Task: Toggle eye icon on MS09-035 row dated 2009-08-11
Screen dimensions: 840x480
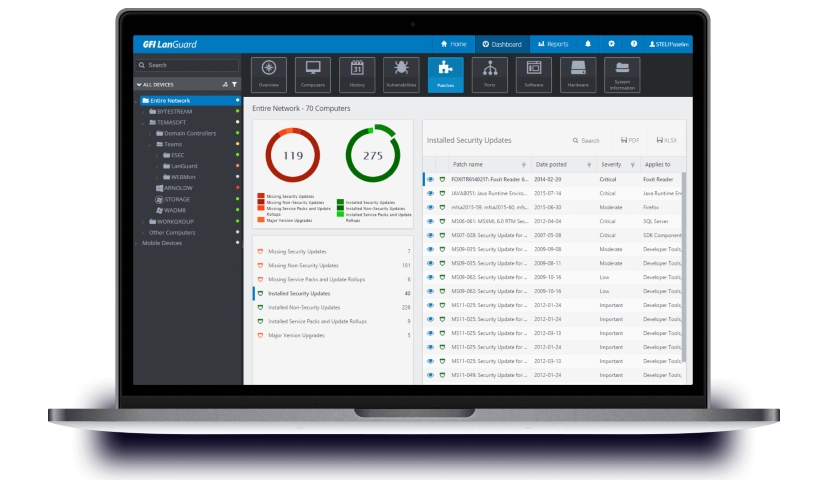Action: (x=430, y=263)
